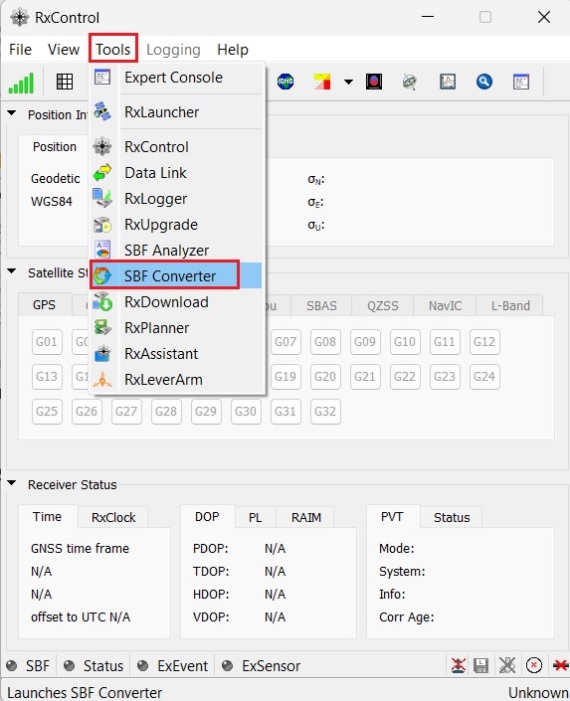This screenshot has height=701, width=570.
Task: Close the Tools menu via its header
Action: 113,49
